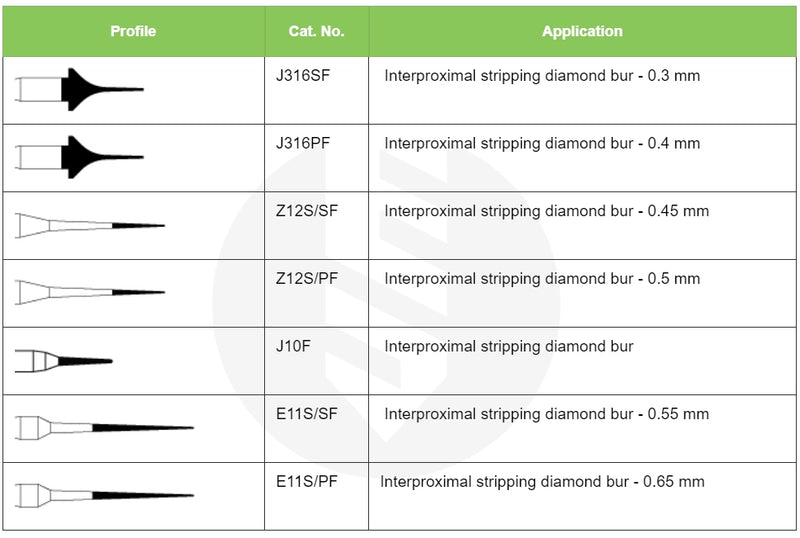Click the J316PF bur profile image
The height and width of the screenshot is (538, 800).
(x=80, y=157)
